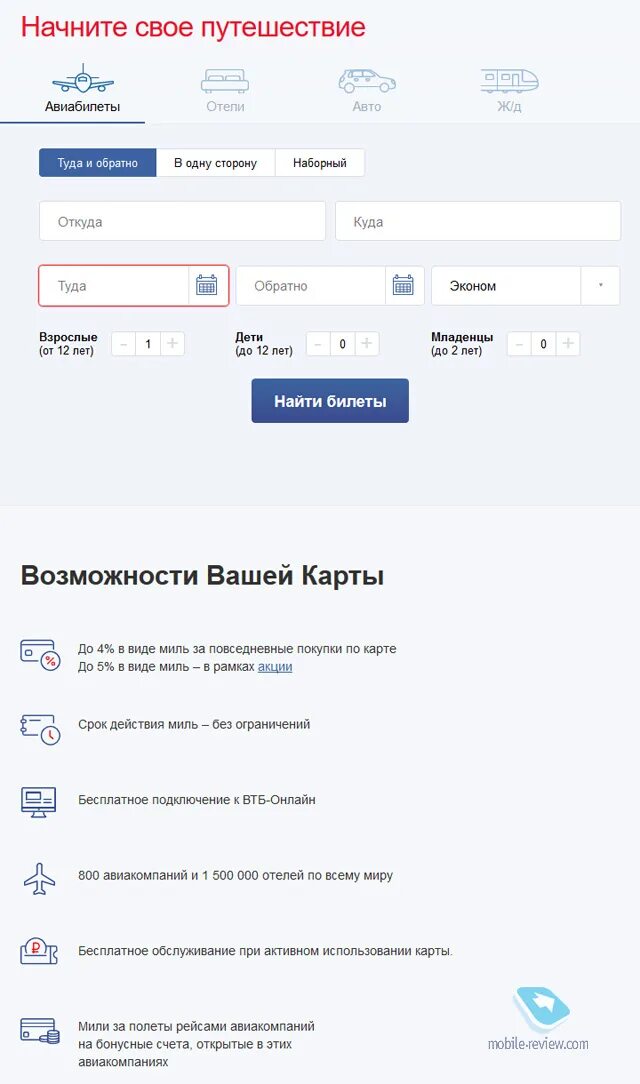This screenshot has height=1084, width=640.
Task: Select the Авто car icon tab
Action: [367, 90]
